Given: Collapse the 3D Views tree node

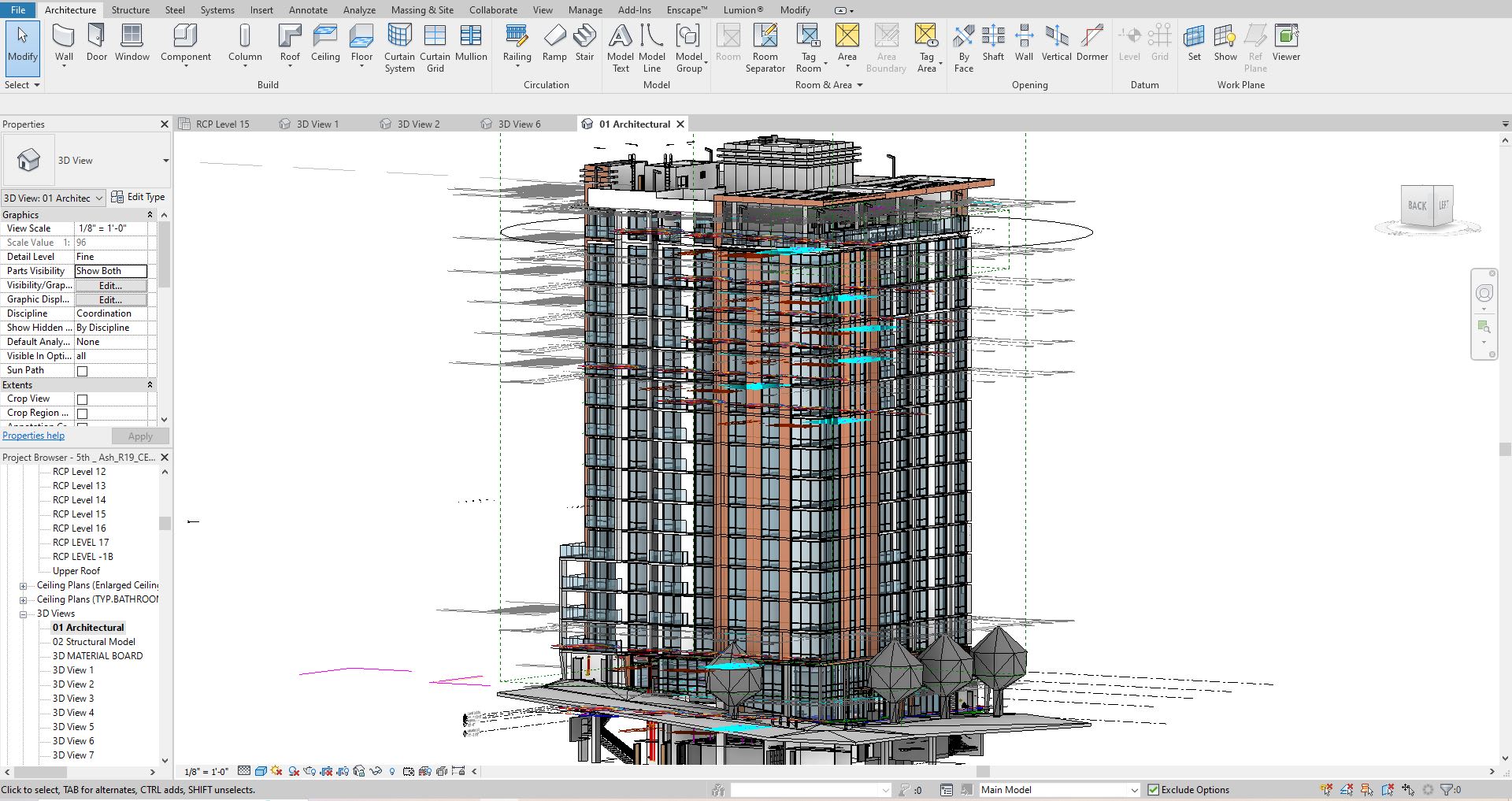Looking at the screenshot, I should [x=24, y=614].
